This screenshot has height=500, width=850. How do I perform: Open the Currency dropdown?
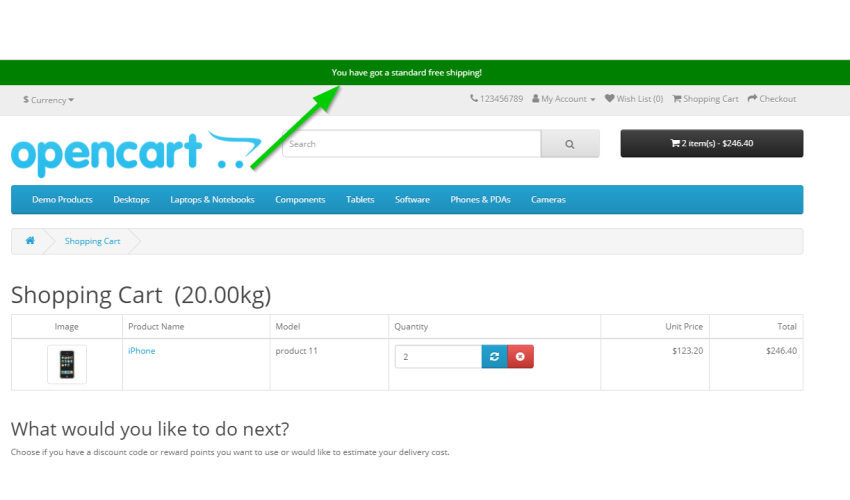click(x=48, y=100)
